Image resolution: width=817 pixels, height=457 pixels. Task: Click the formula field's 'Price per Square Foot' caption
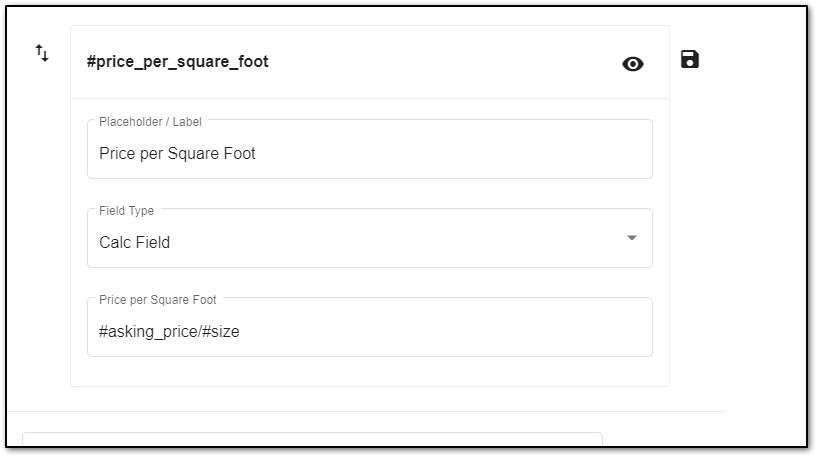(x=157, y=300)
